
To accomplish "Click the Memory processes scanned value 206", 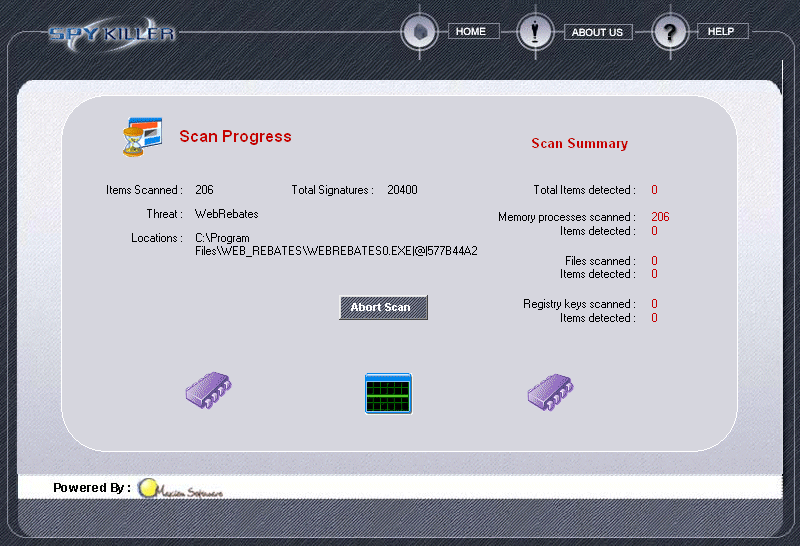I will (660, 217).
